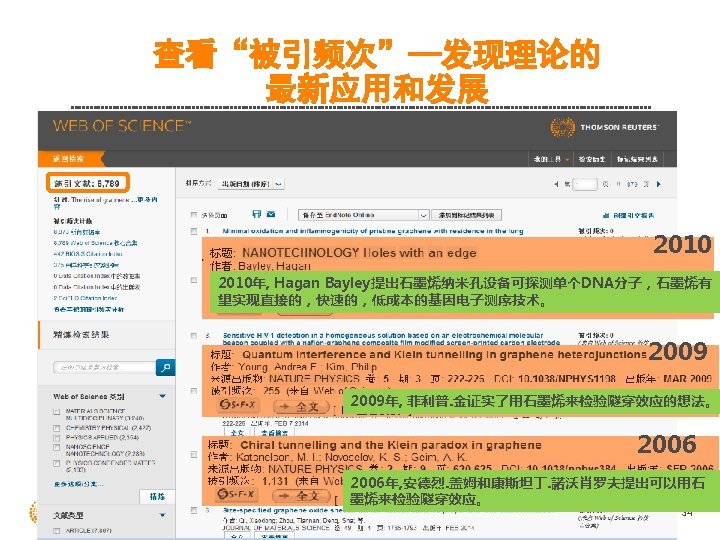Click the citation report chart icon
The height and width of the screenshot is (540, 720).
[x=606, y=215]
